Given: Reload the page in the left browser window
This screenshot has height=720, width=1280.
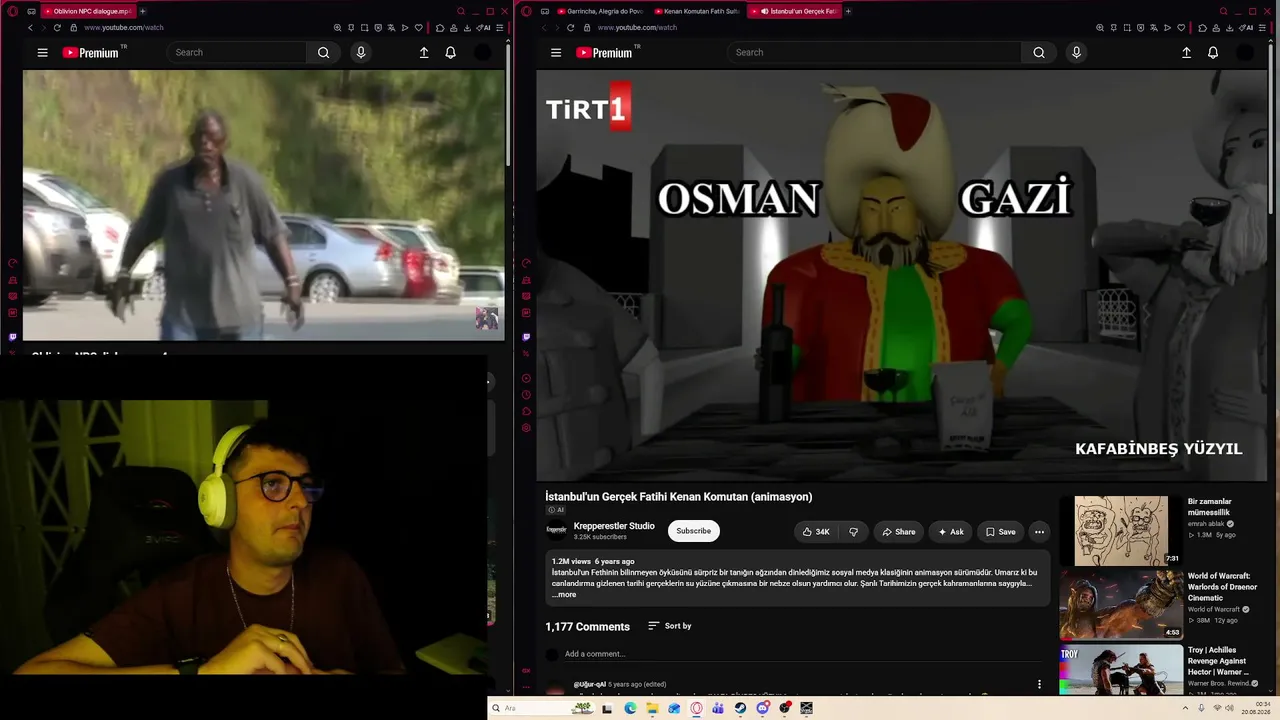Looking at the screenshot, I should point(57,28).
